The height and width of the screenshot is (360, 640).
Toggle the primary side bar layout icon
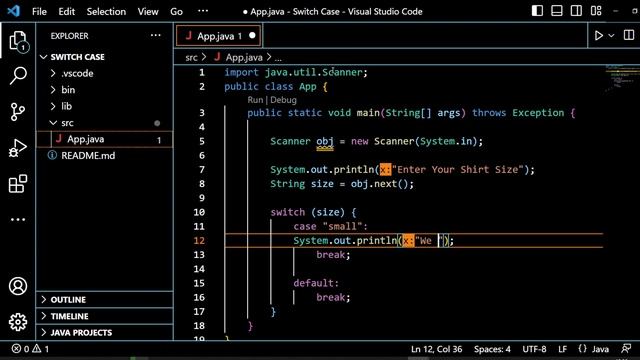(x=537, y=11)
